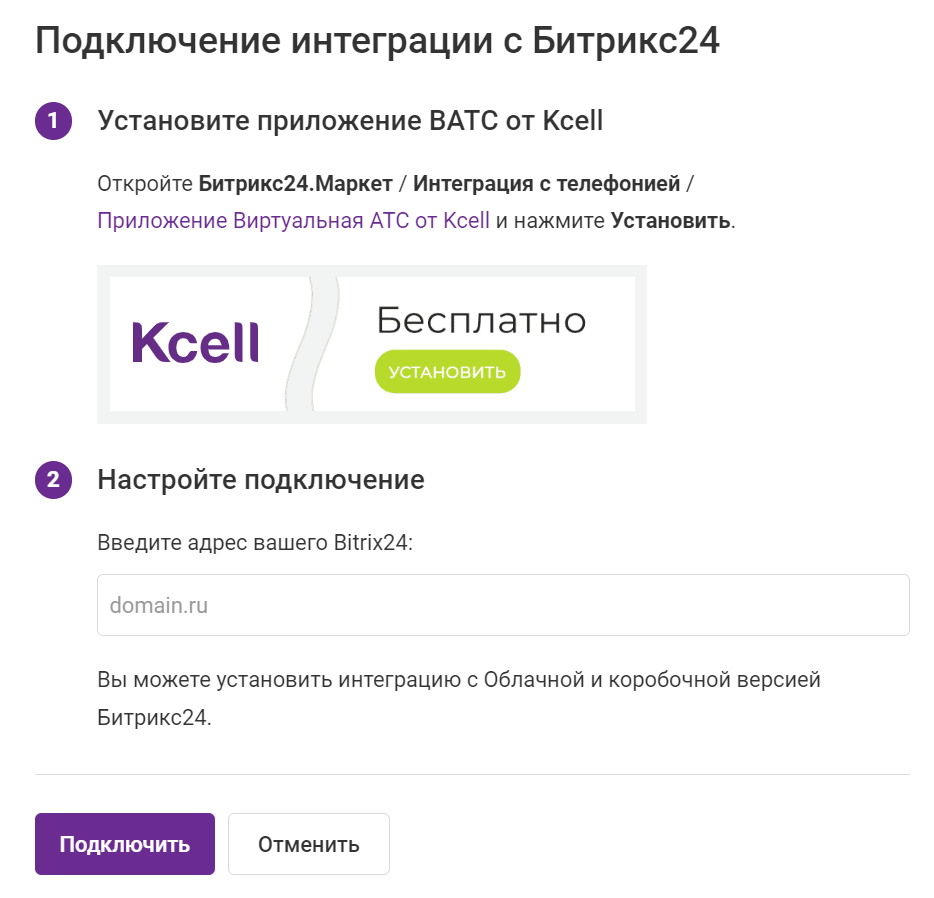Click the word Откройте in the instructions

click(145, 184)
